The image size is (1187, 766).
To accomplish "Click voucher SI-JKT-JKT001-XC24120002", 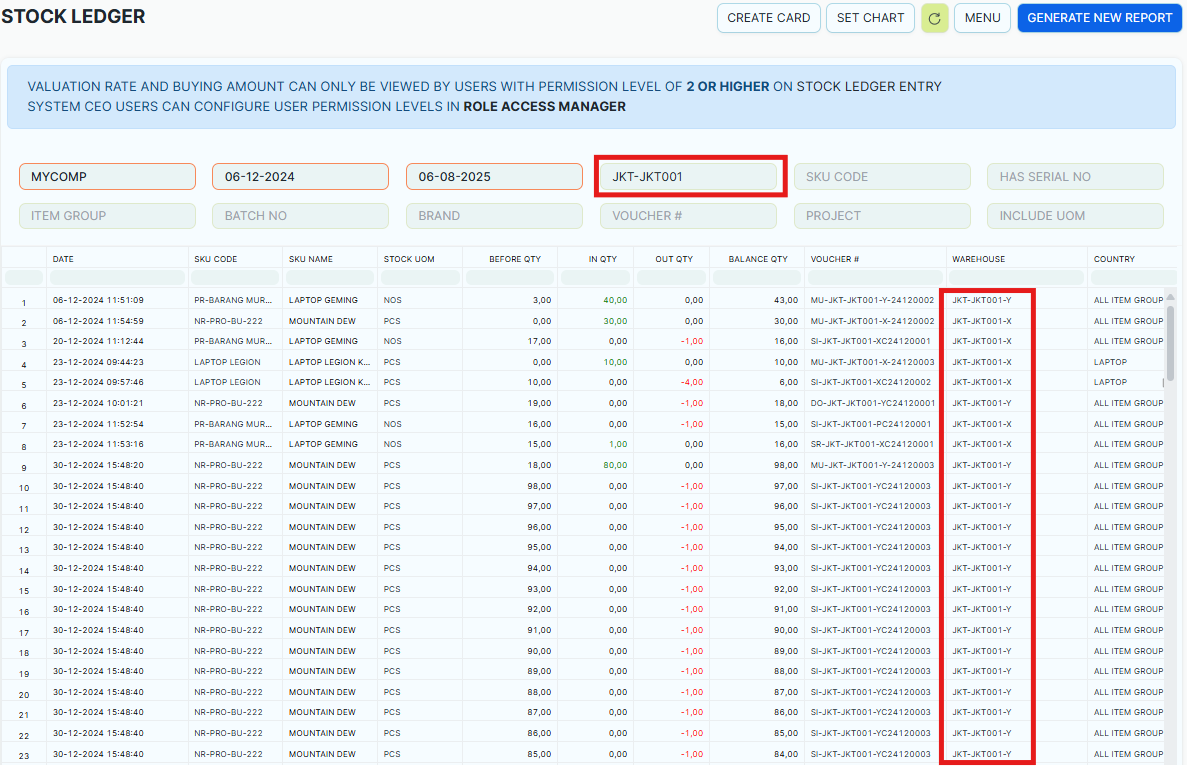I will [871, 382].
